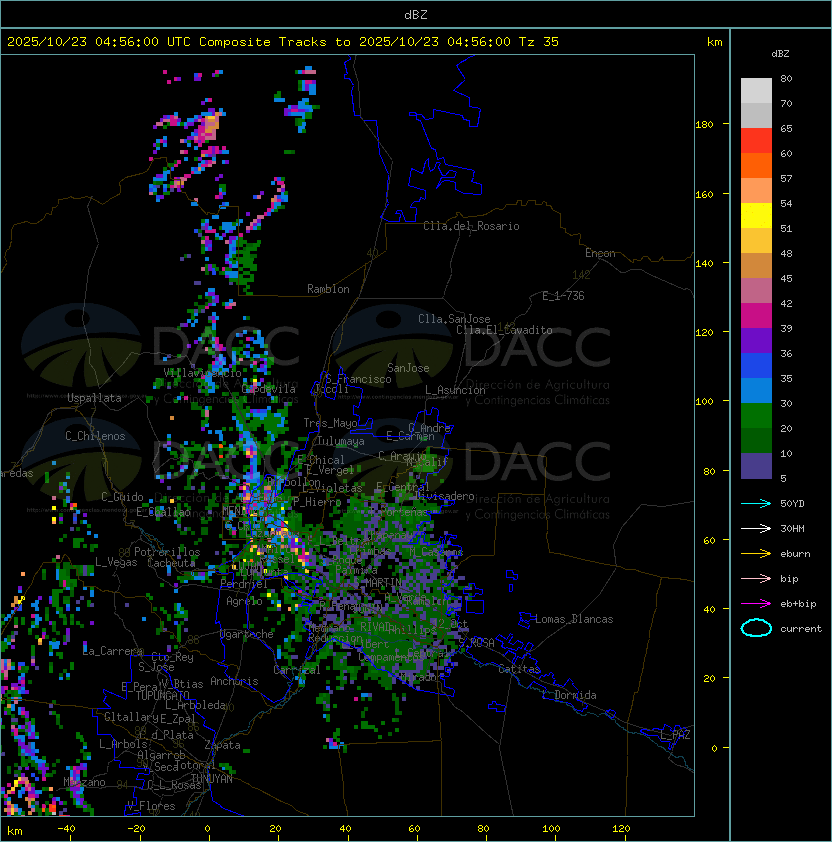The width and height of the screenshot is (832, 842).
Task: Click the 'L_Vegas' map label
Action: coord(116,562)
